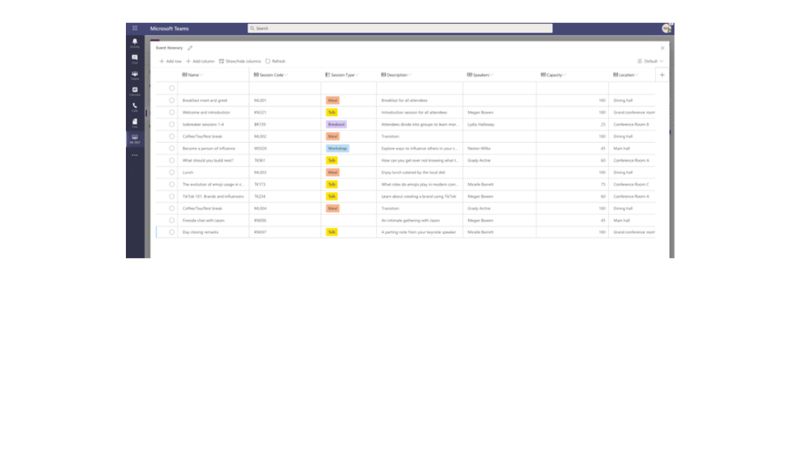Open the Activity bell in sidebar
The width and height of the screenshot is (800, 450).
pos(135,43)
